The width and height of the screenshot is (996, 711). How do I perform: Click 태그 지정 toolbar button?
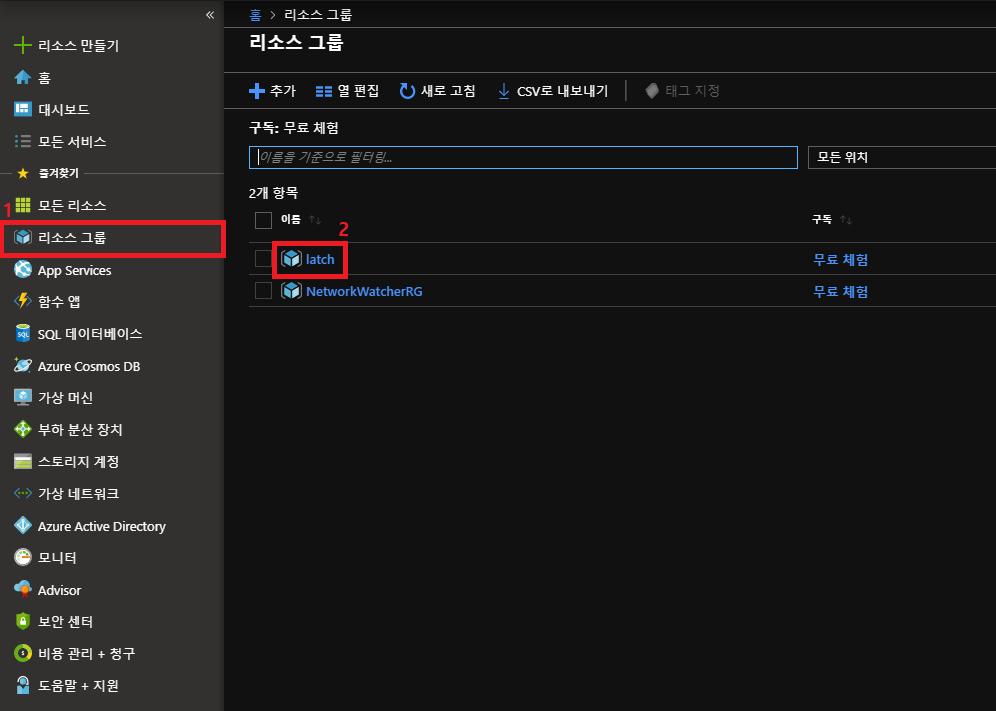683,91
